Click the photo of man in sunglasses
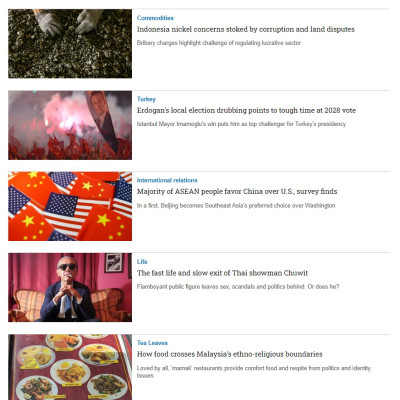400x400 pixels. coord(70,287)
